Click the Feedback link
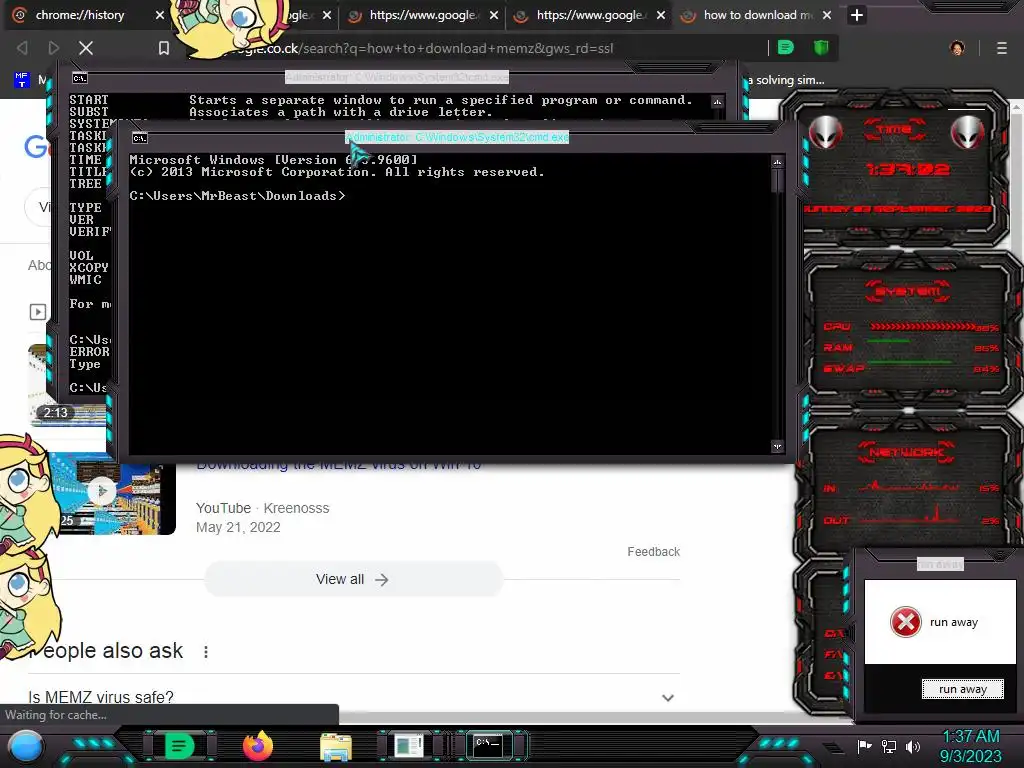Image resolution: width=1024 pixels, height=768 pixels. [654, 552]
